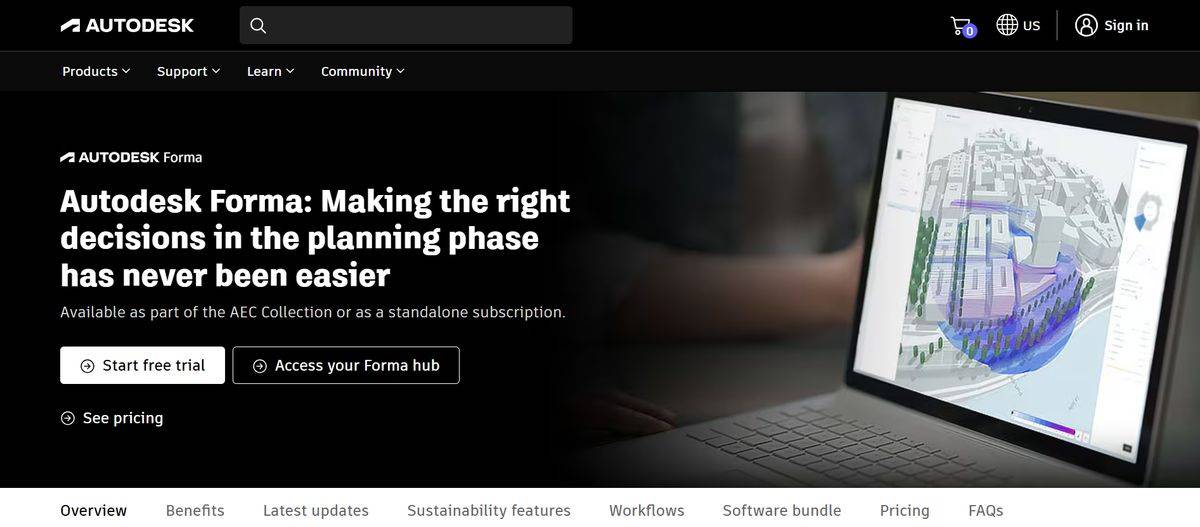The width and height of the screenshot is (1200, 527).
Task: Select the Workflows tab
Action: [x=647, y=510]
